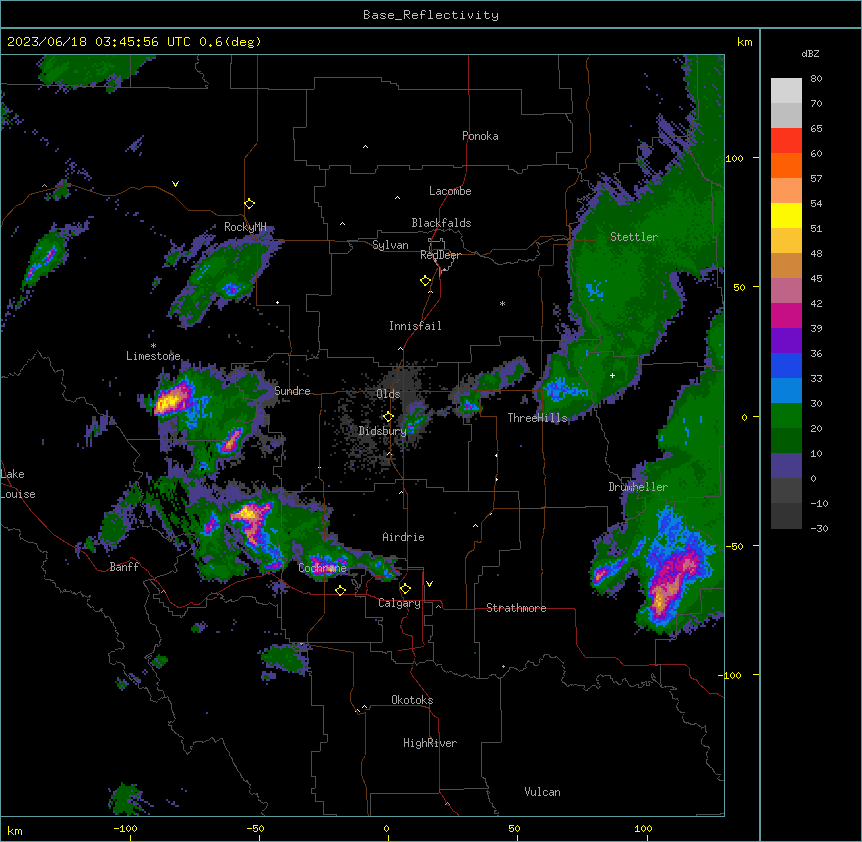This screenshot has height=842, width=862.
Task: Click the yellow V marker in northwest area
Action: [x=175, y=184]
